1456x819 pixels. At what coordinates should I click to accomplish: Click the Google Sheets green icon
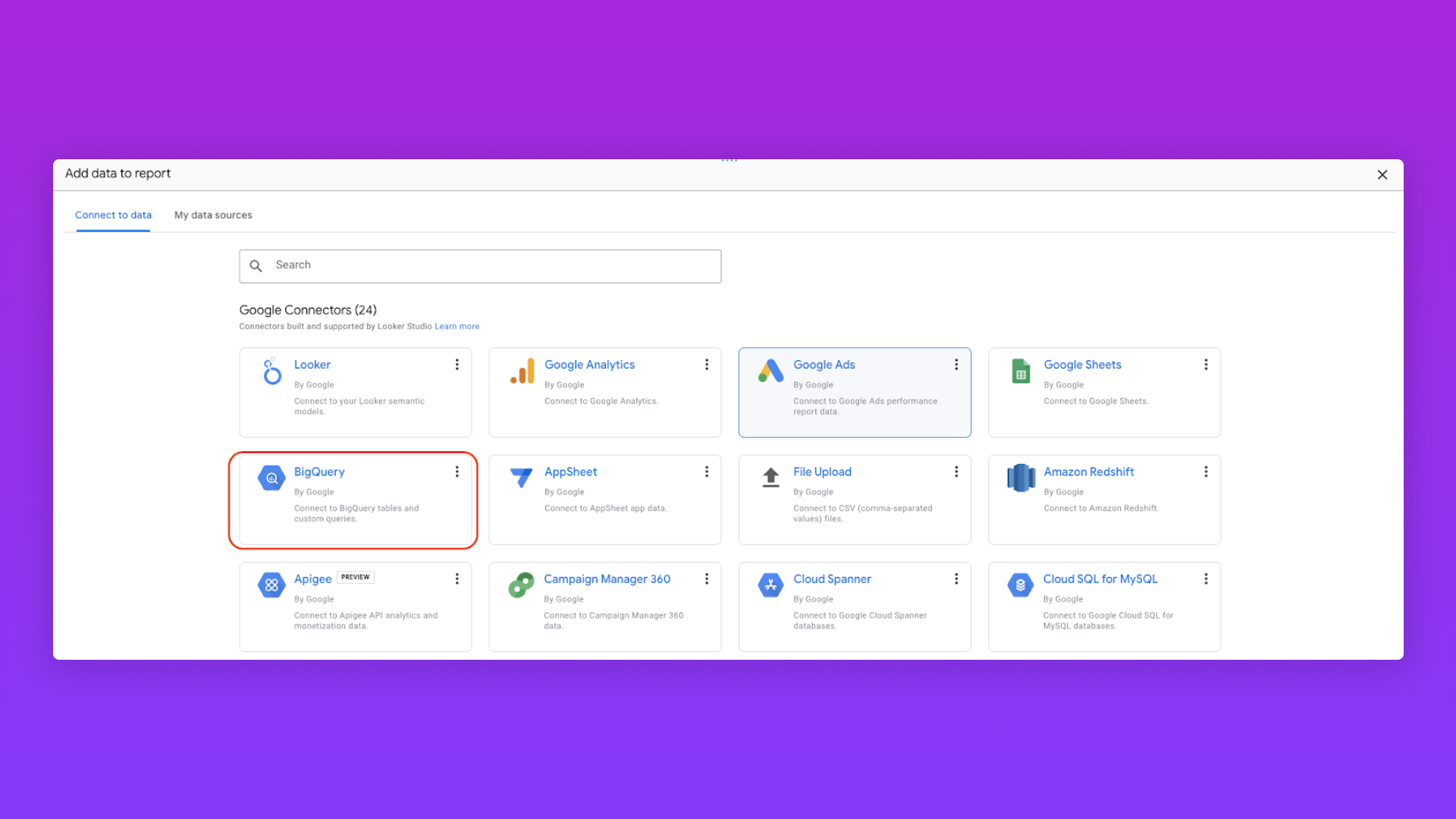1021,372
